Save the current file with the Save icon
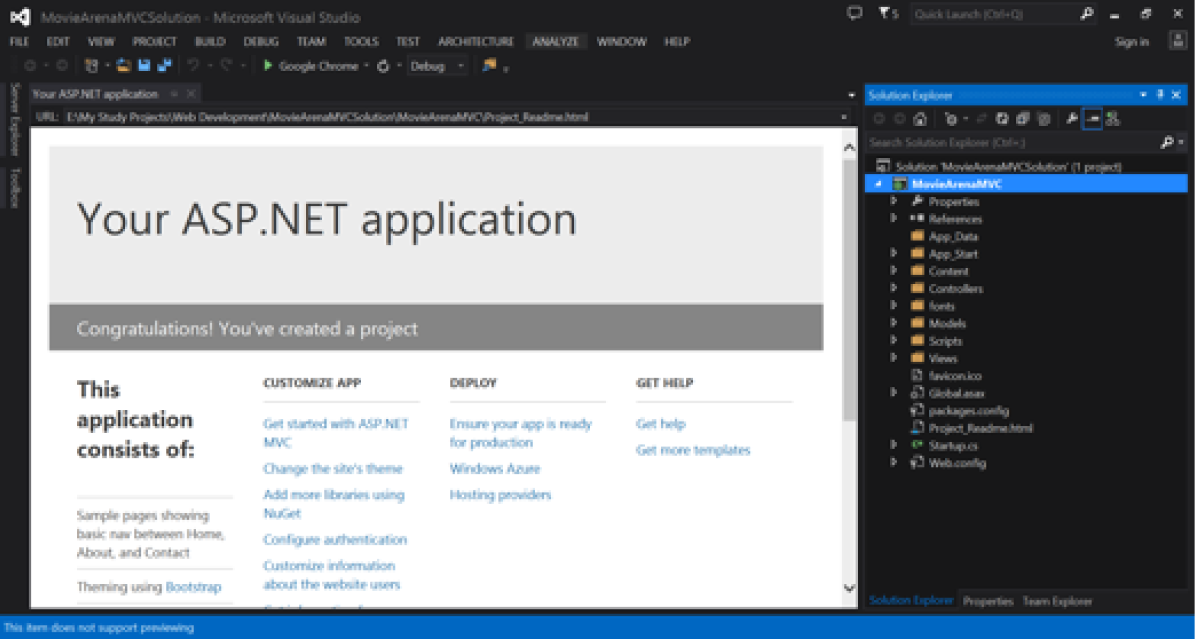 point(144,66)
